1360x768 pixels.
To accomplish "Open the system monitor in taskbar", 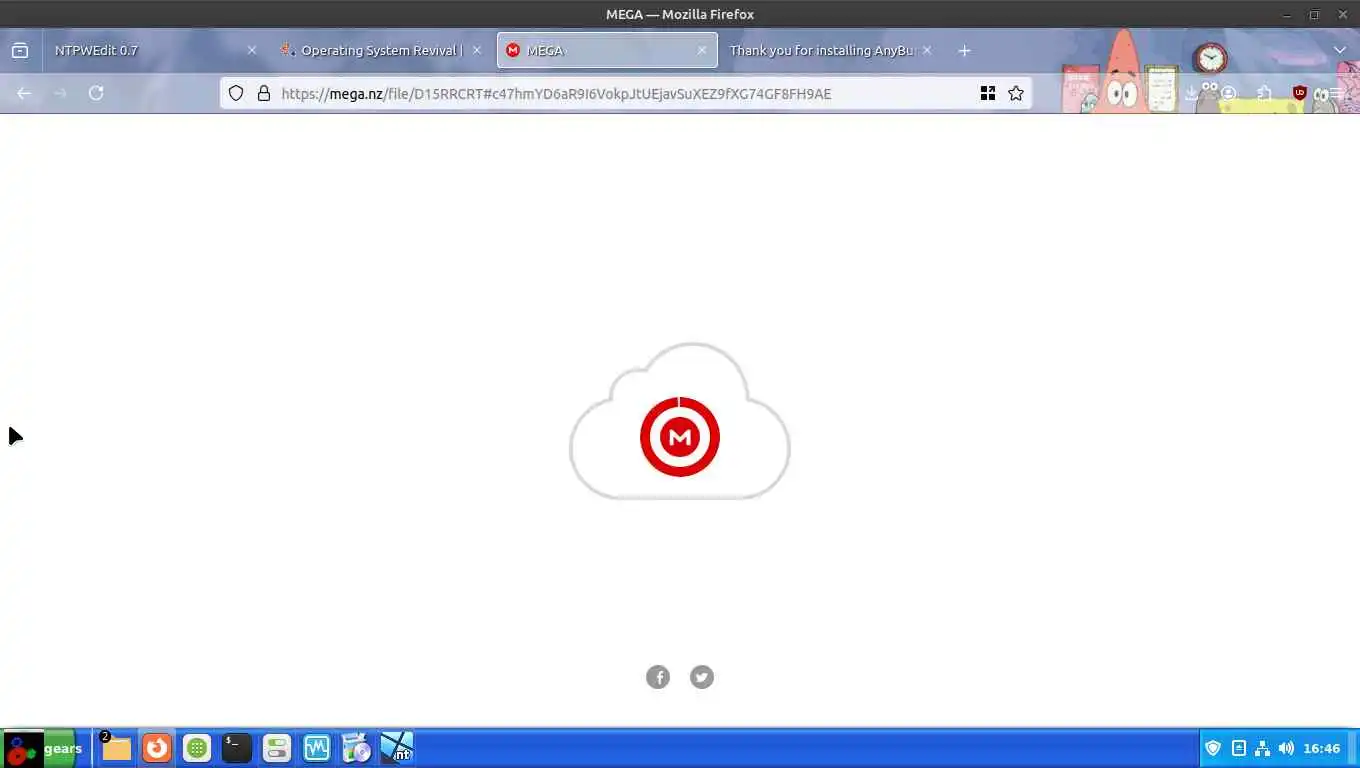I will (x=317, y=748).
